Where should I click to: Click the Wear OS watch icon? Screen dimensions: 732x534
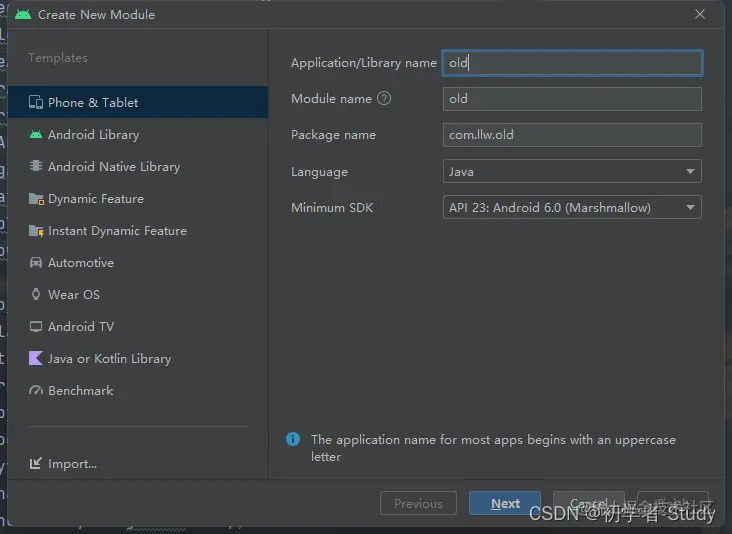coord(36,294)
